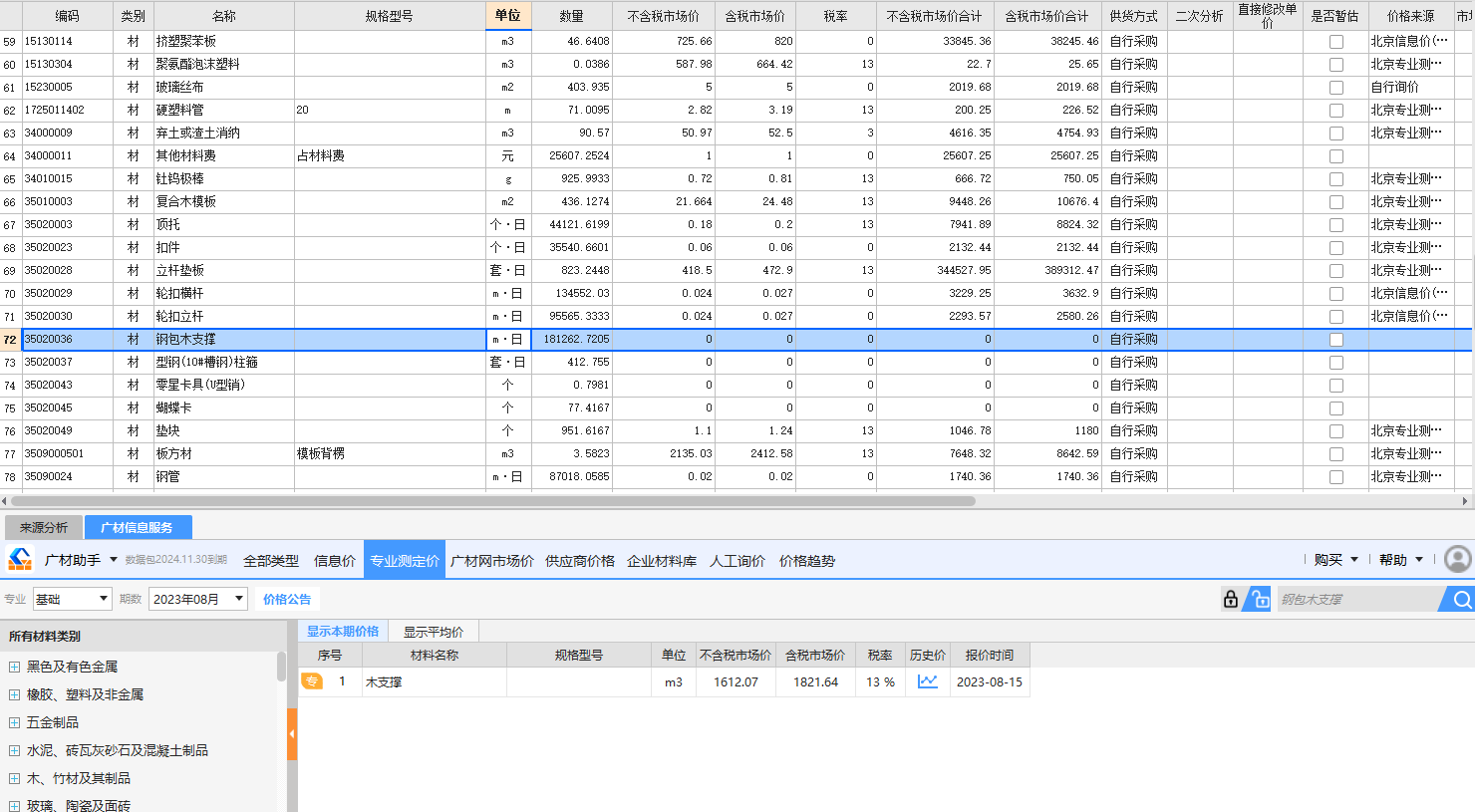Screen dimensions: 1475x812
Task: Open the 帮助 dropdown menu
Action: pyautogui.click(x=1400, y=560)
